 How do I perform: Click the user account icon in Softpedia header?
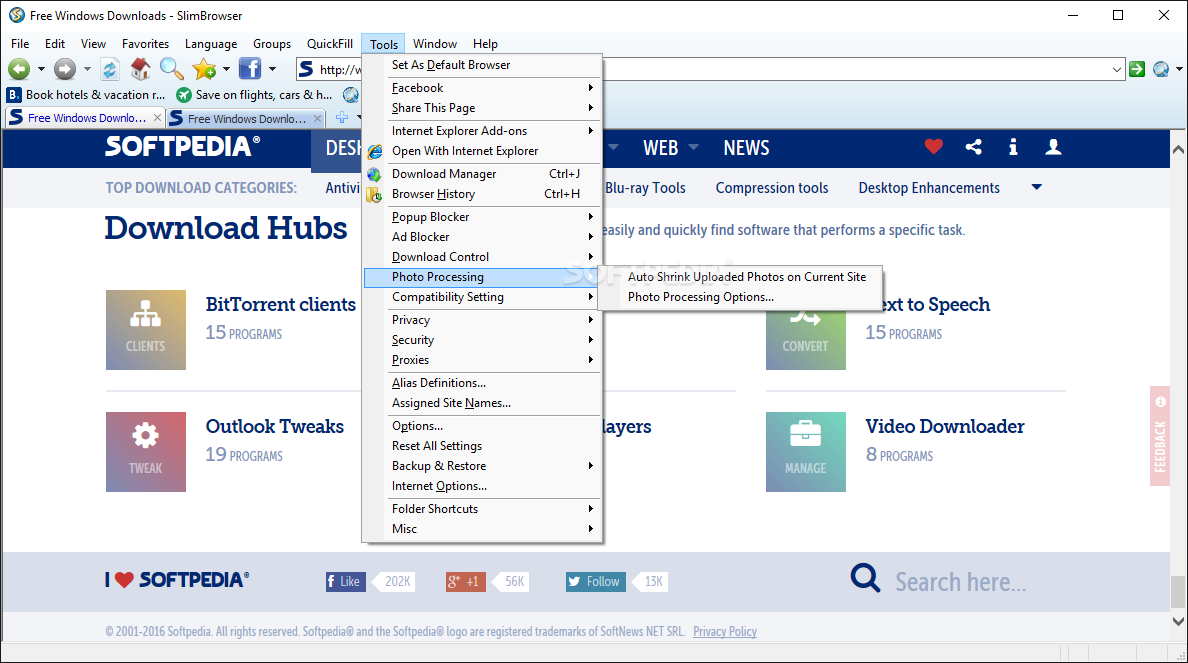[x=1053, y=147]
